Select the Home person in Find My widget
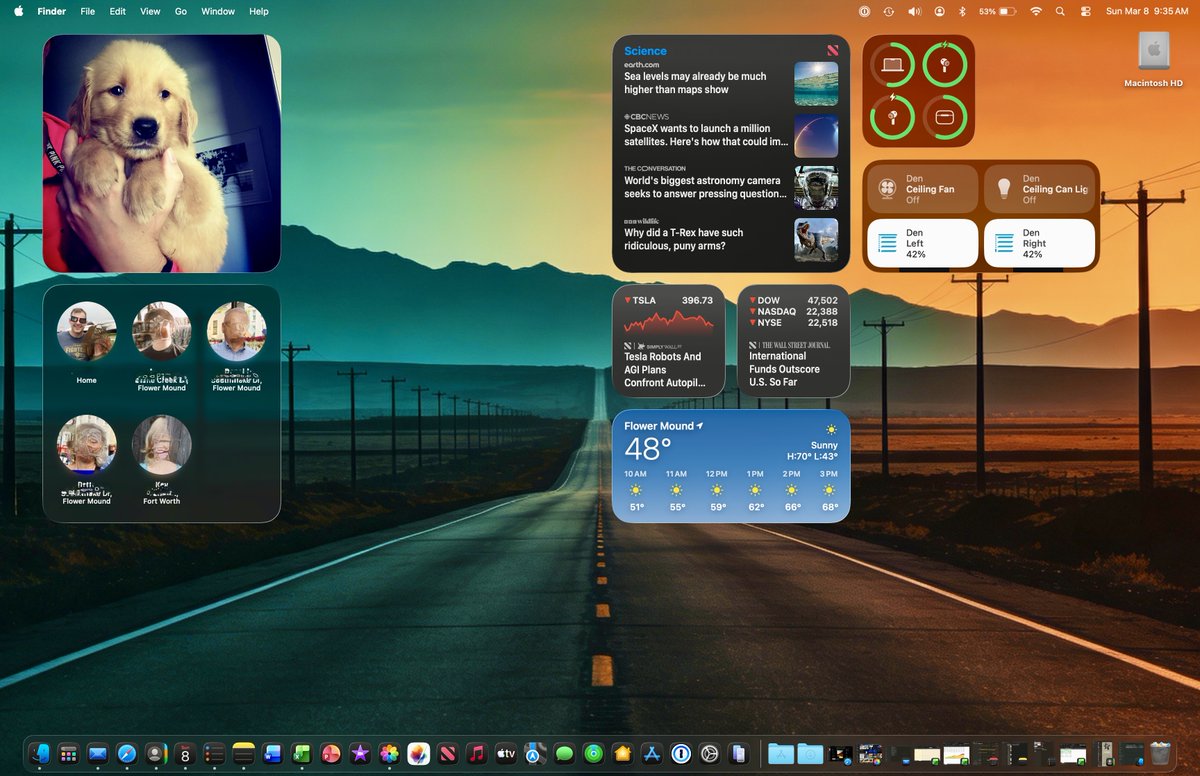 [86, 343]
